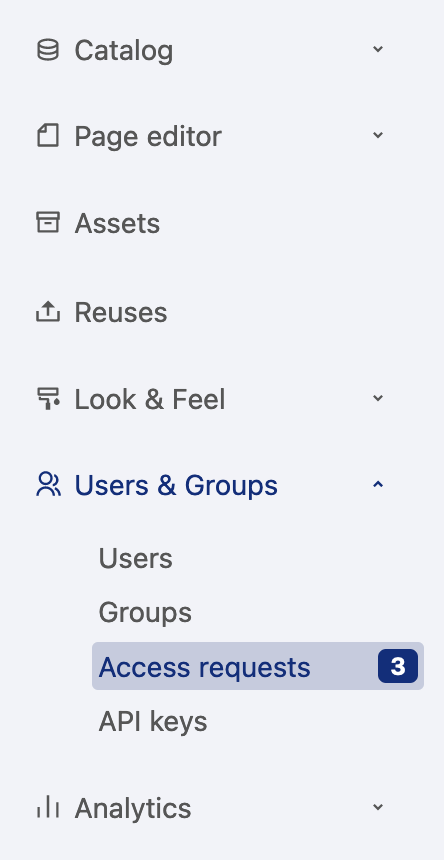Go to the Groups submenu entry
This screenshot has width=444, height=860.
145,613
